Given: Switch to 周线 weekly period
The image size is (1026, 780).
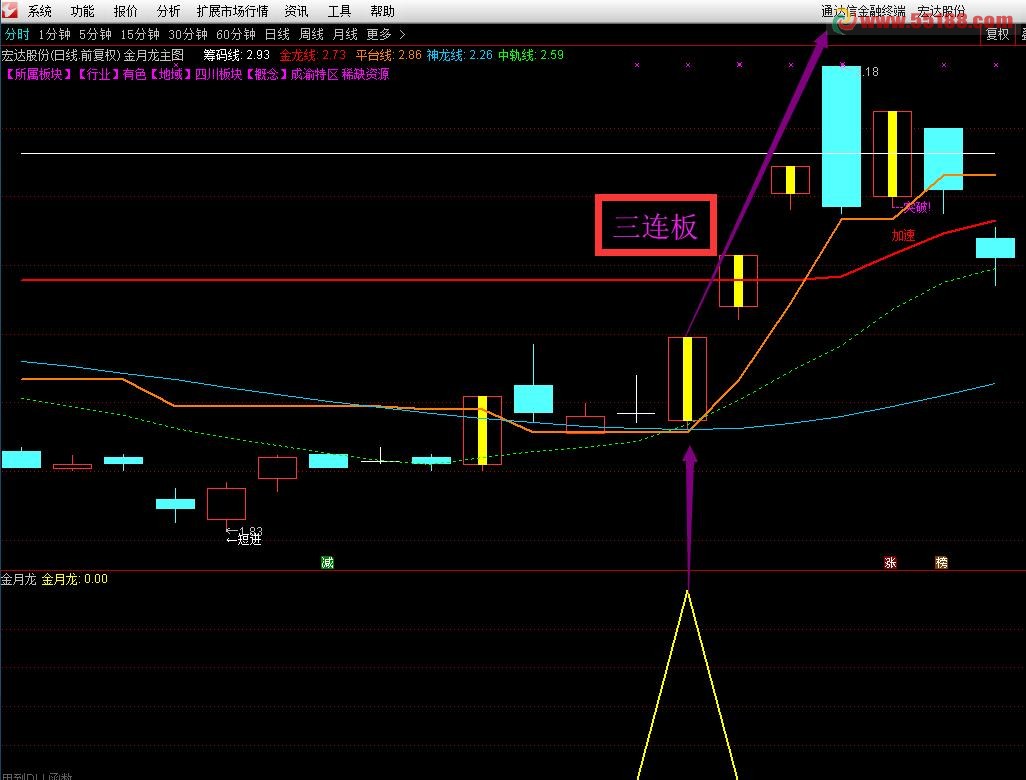Looking at the screenshot, I should (311, 34).
